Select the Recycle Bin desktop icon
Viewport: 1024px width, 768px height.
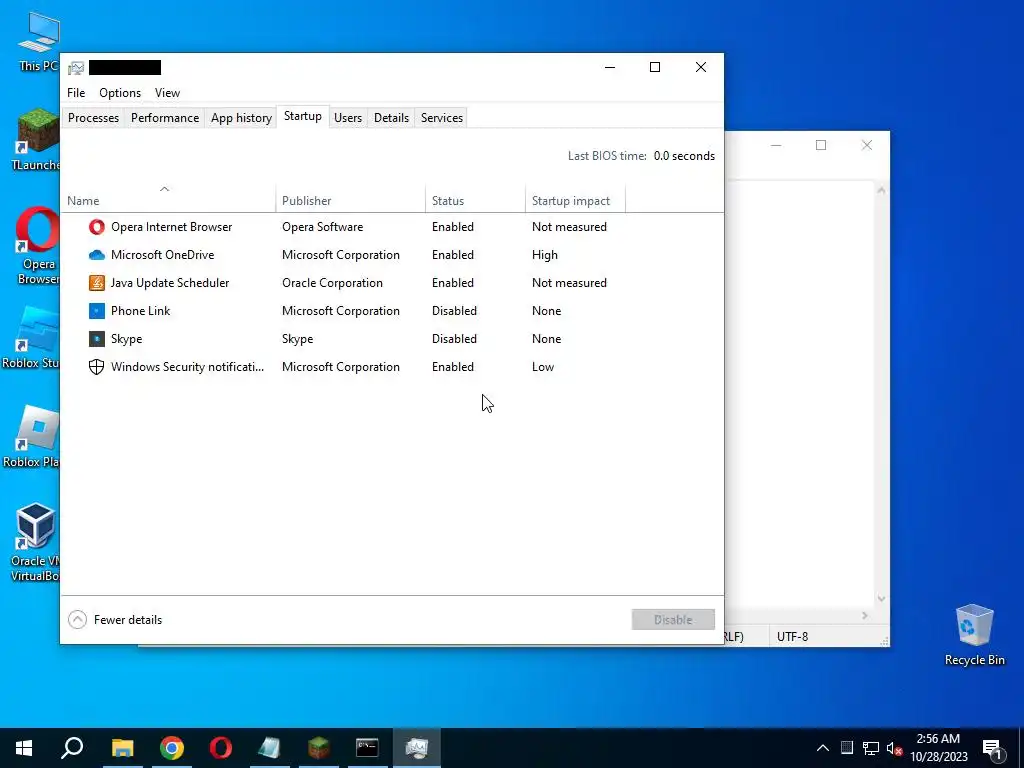(974, 635)
